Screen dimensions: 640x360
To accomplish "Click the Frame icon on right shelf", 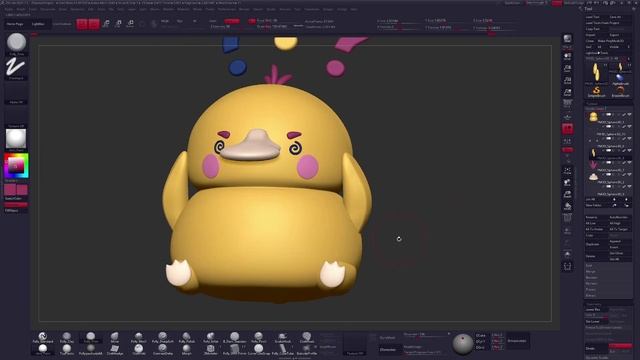I will tap(568, 171).
